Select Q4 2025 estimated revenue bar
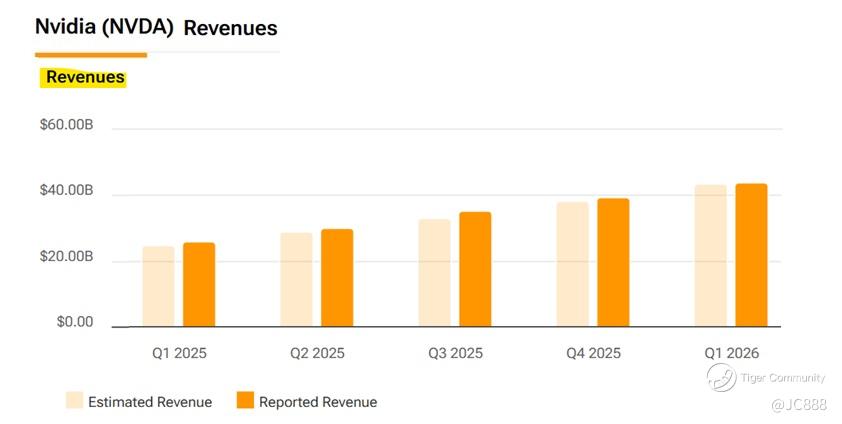The height and width of the screenshot is (424, 842). (572, 265)
